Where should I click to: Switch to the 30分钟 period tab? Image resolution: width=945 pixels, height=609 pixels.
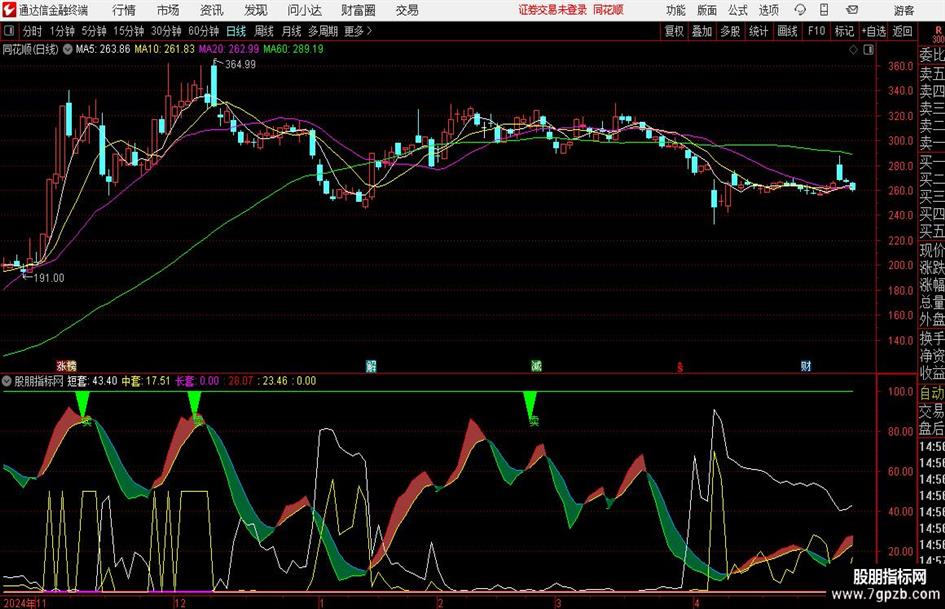coord(166,31)
